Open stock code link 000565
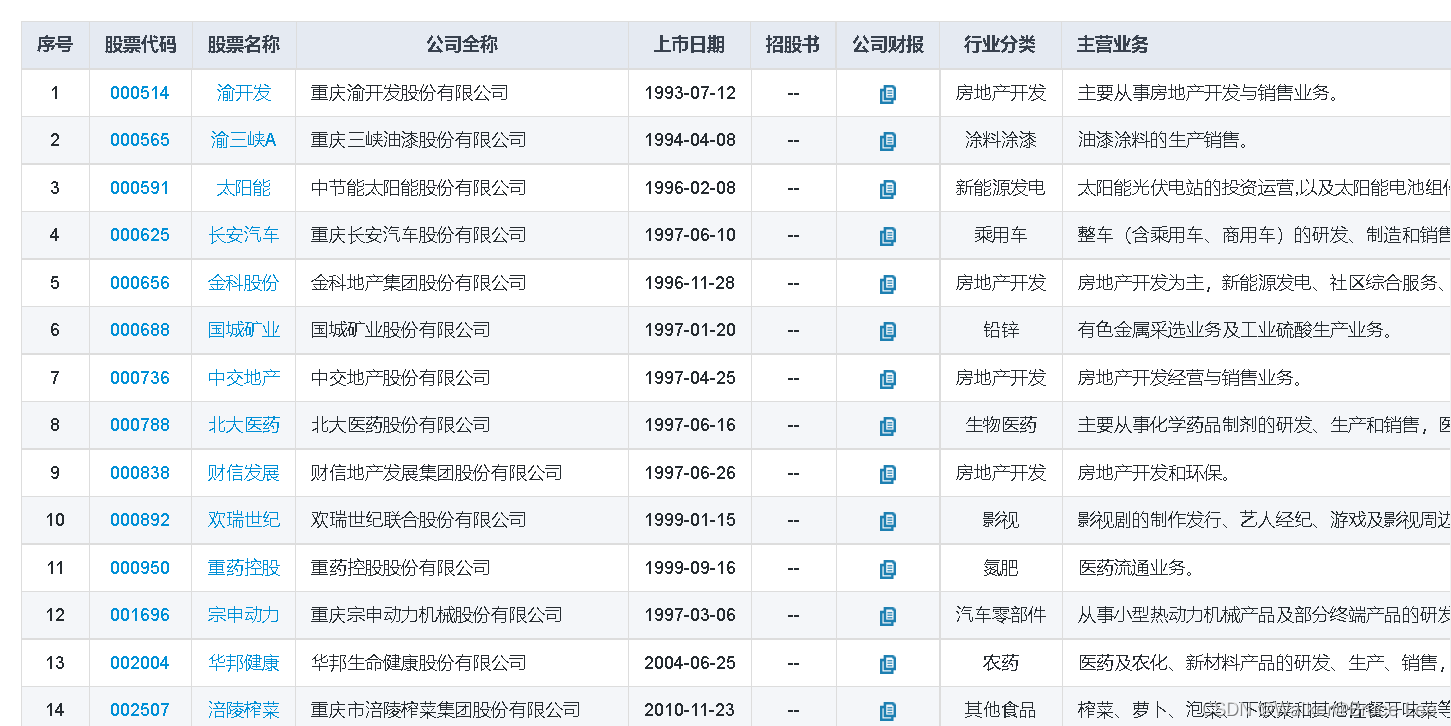Screen dimensions: 1451x726 (140, 140)
